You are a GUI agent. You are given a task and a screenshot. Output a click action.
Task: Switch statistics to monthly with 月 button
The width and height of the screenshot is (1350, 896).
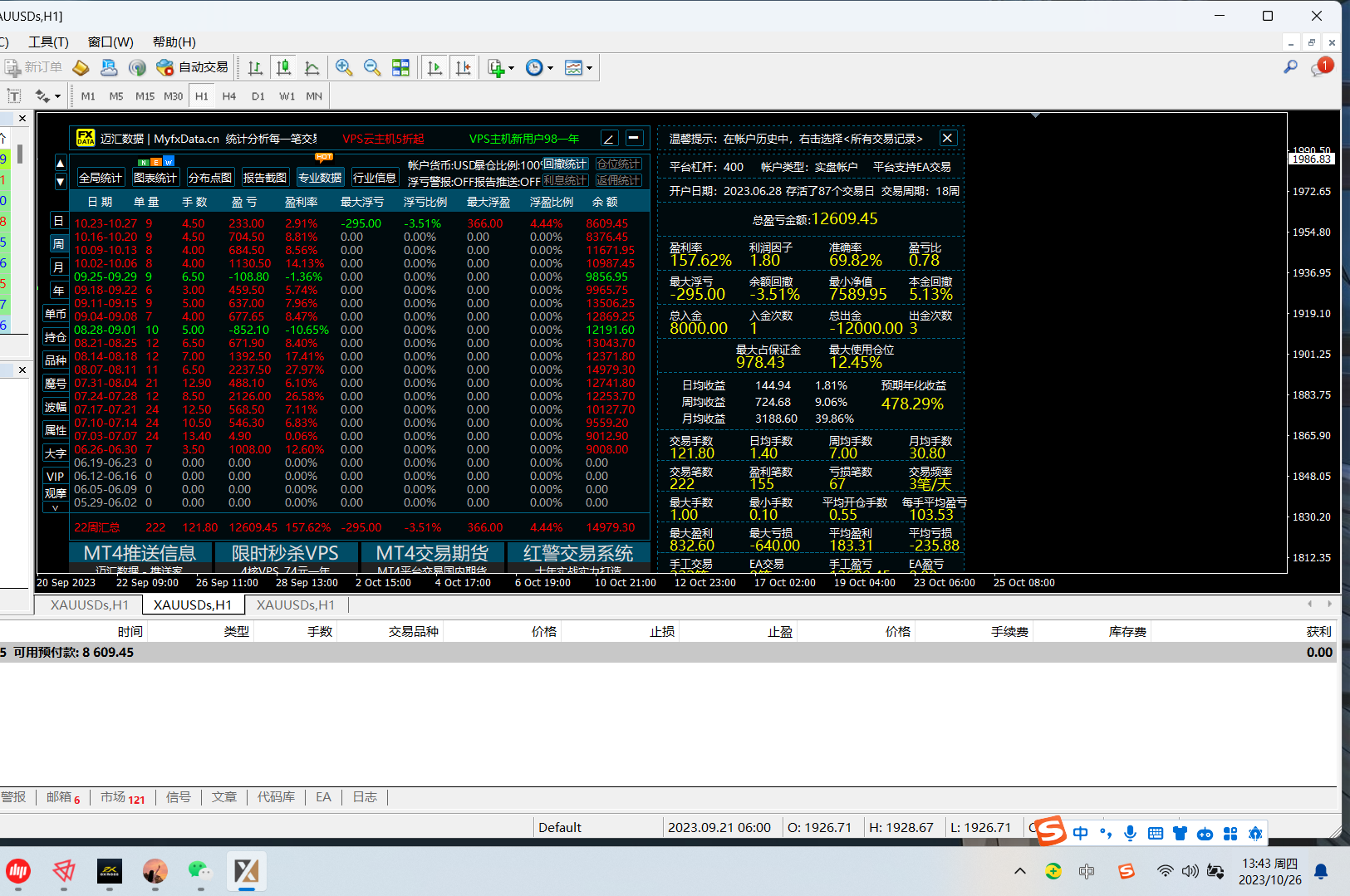pyautogui.click(x=58, y=267)
